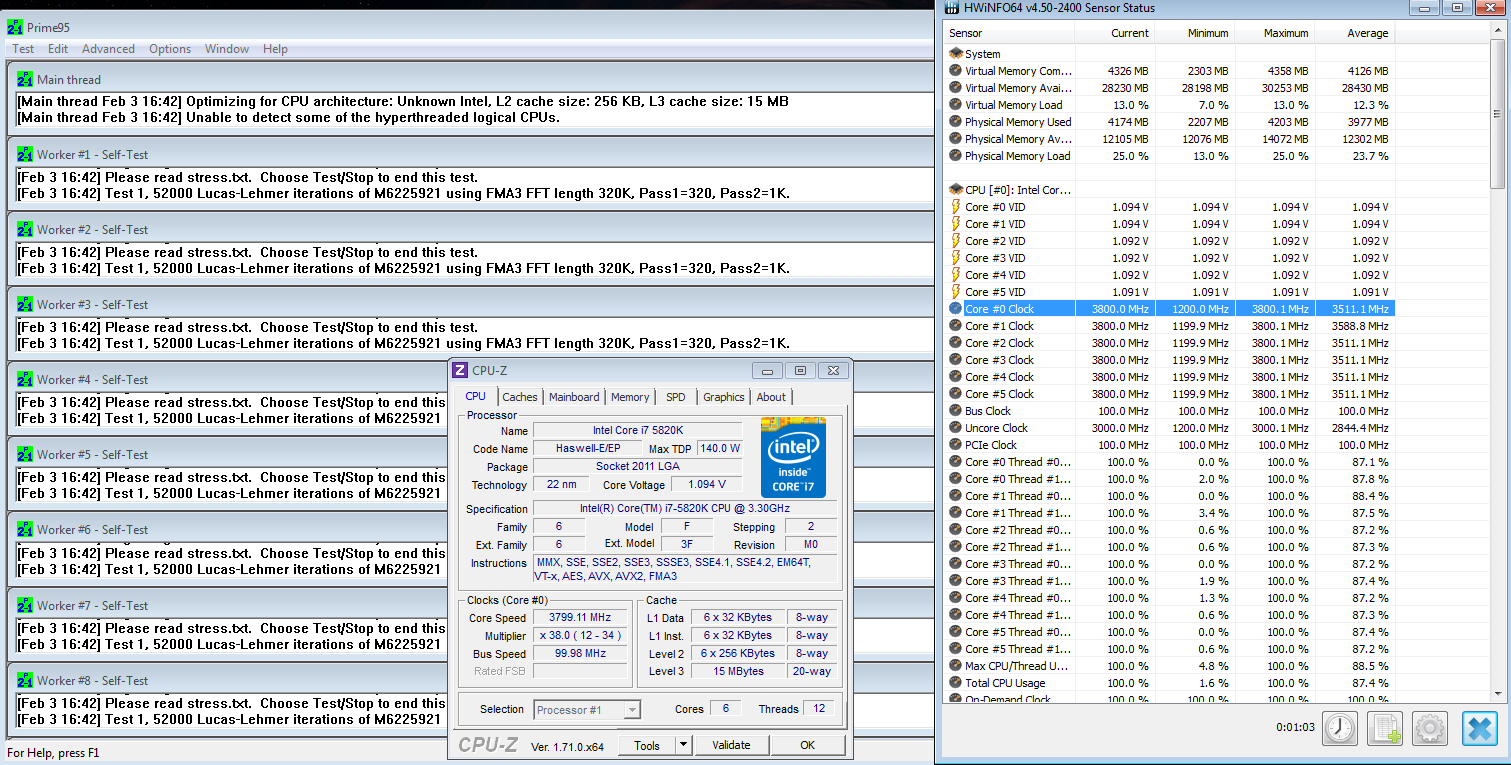Switch to the Caches tab in CPU-Z

(520, 397)
